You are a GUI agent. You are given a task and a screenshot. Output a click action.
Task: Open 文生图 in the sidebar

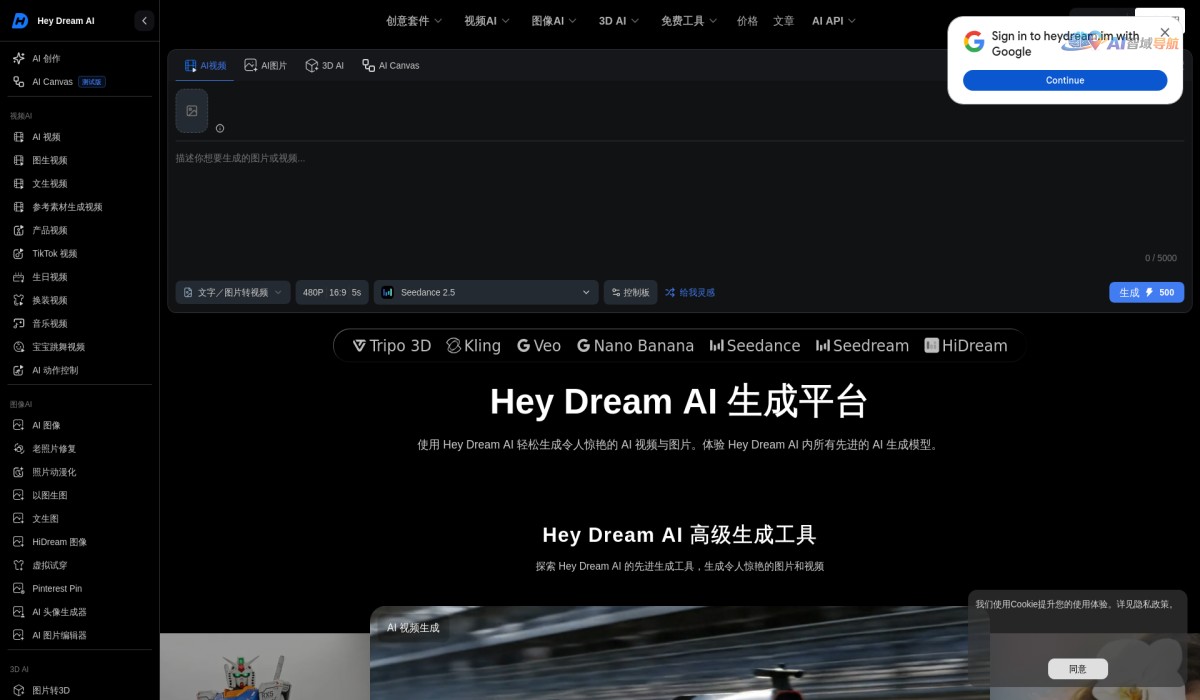(80, 519)
